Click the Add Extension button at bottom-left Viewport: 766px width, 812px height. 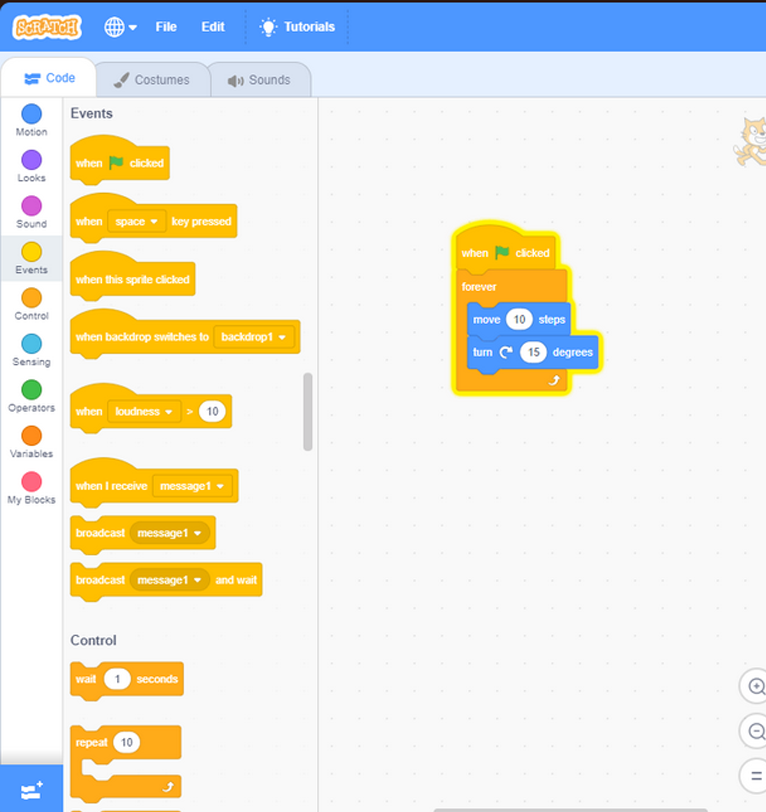pos(31,789)
